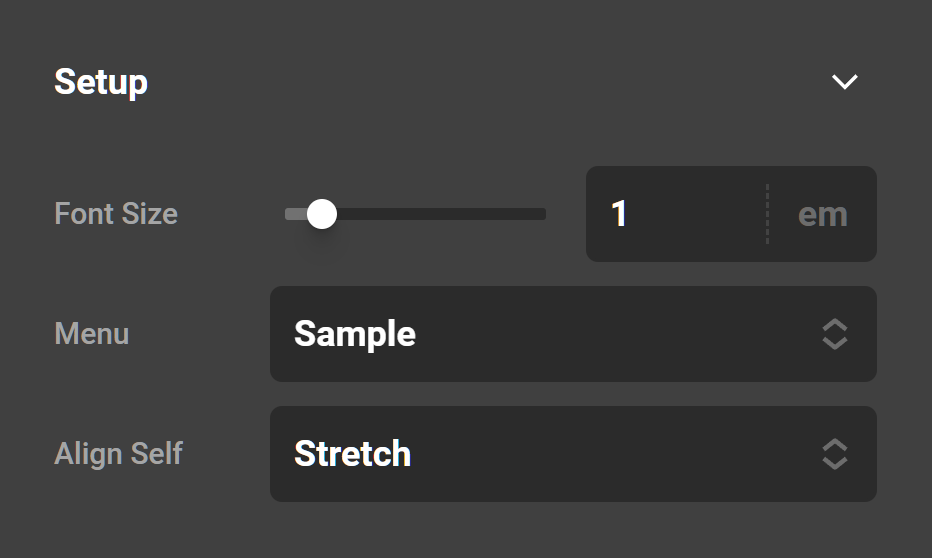Image resolution: width=932 pixels, height=558 pixels.
Task: Click the Align Self label
Action: 118,454
